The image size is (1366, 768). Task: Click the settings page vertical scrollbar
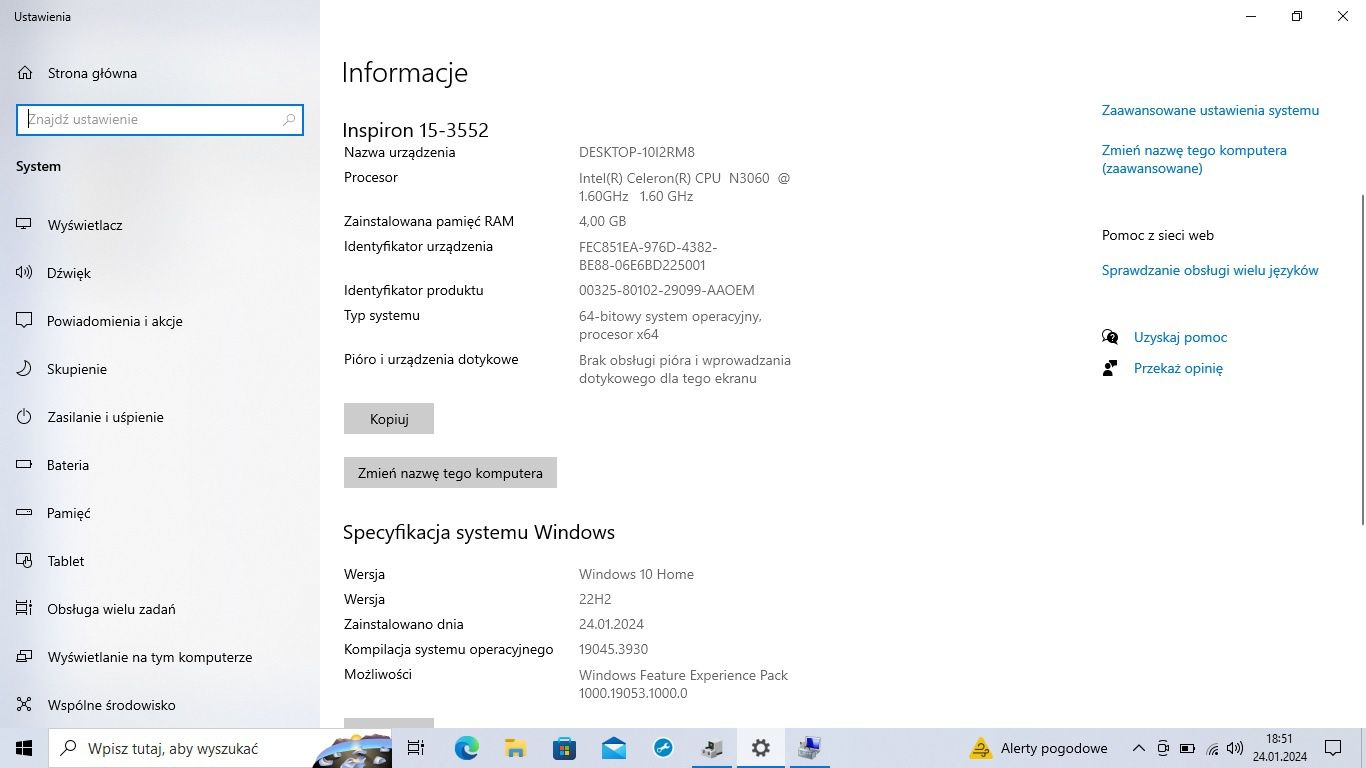pos(1361,360)
